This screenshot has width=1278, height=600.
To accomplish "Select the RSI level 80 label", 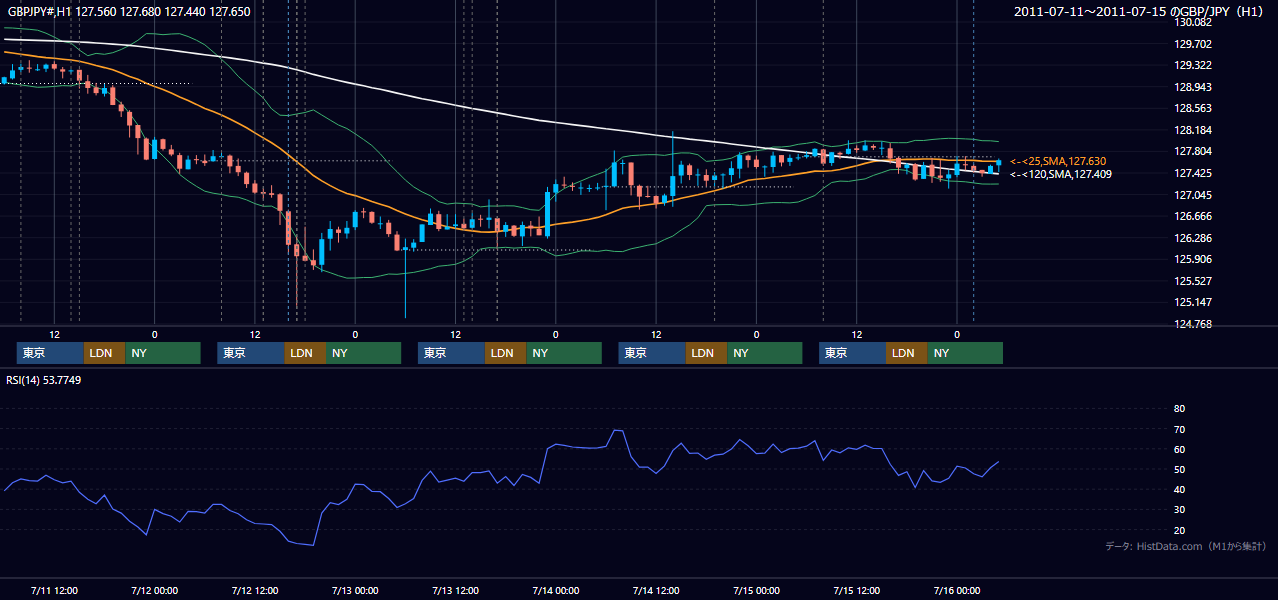I will (x=1179, y=409).
